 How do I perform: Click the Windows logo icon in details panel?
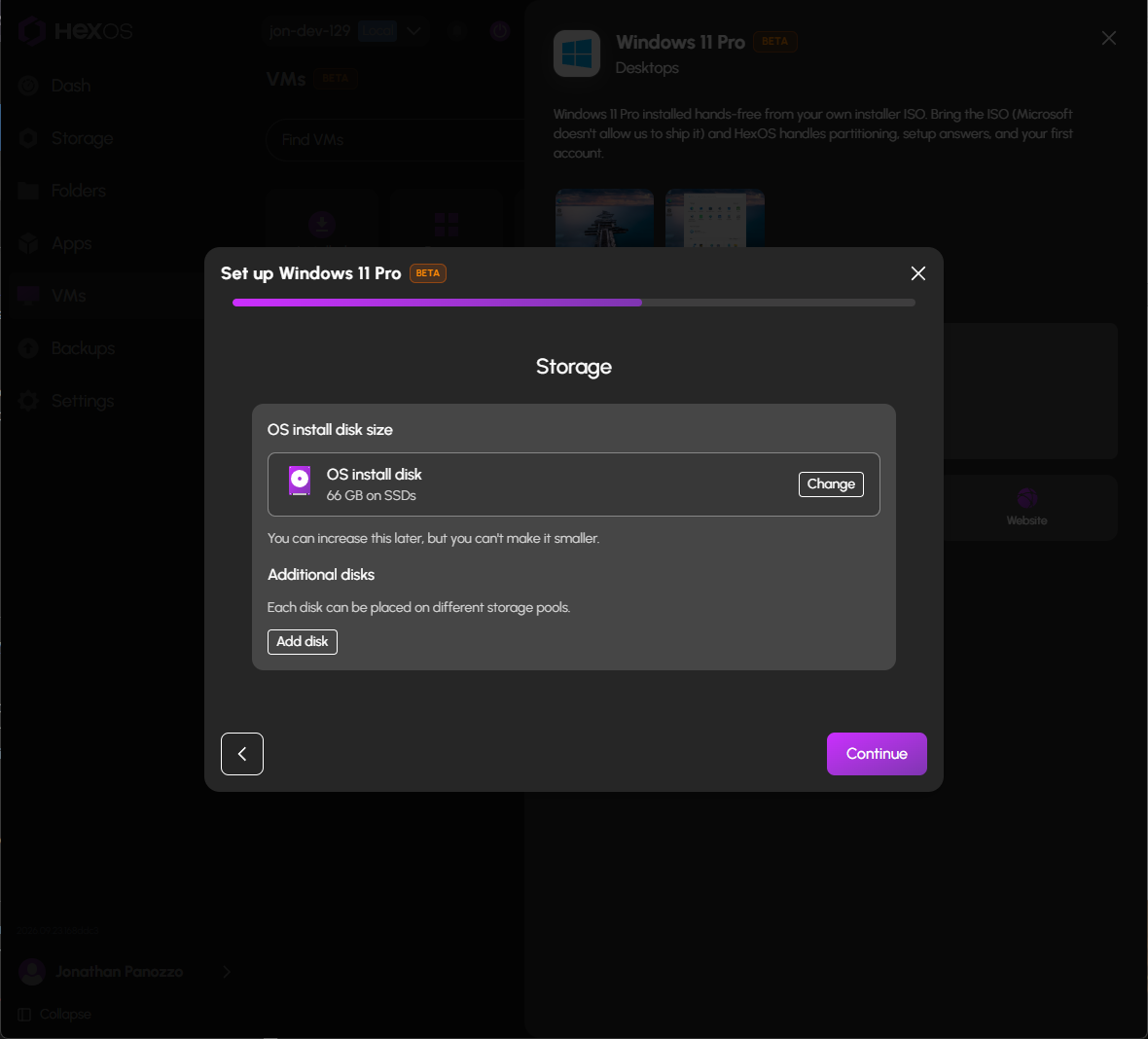coord(577,54)
